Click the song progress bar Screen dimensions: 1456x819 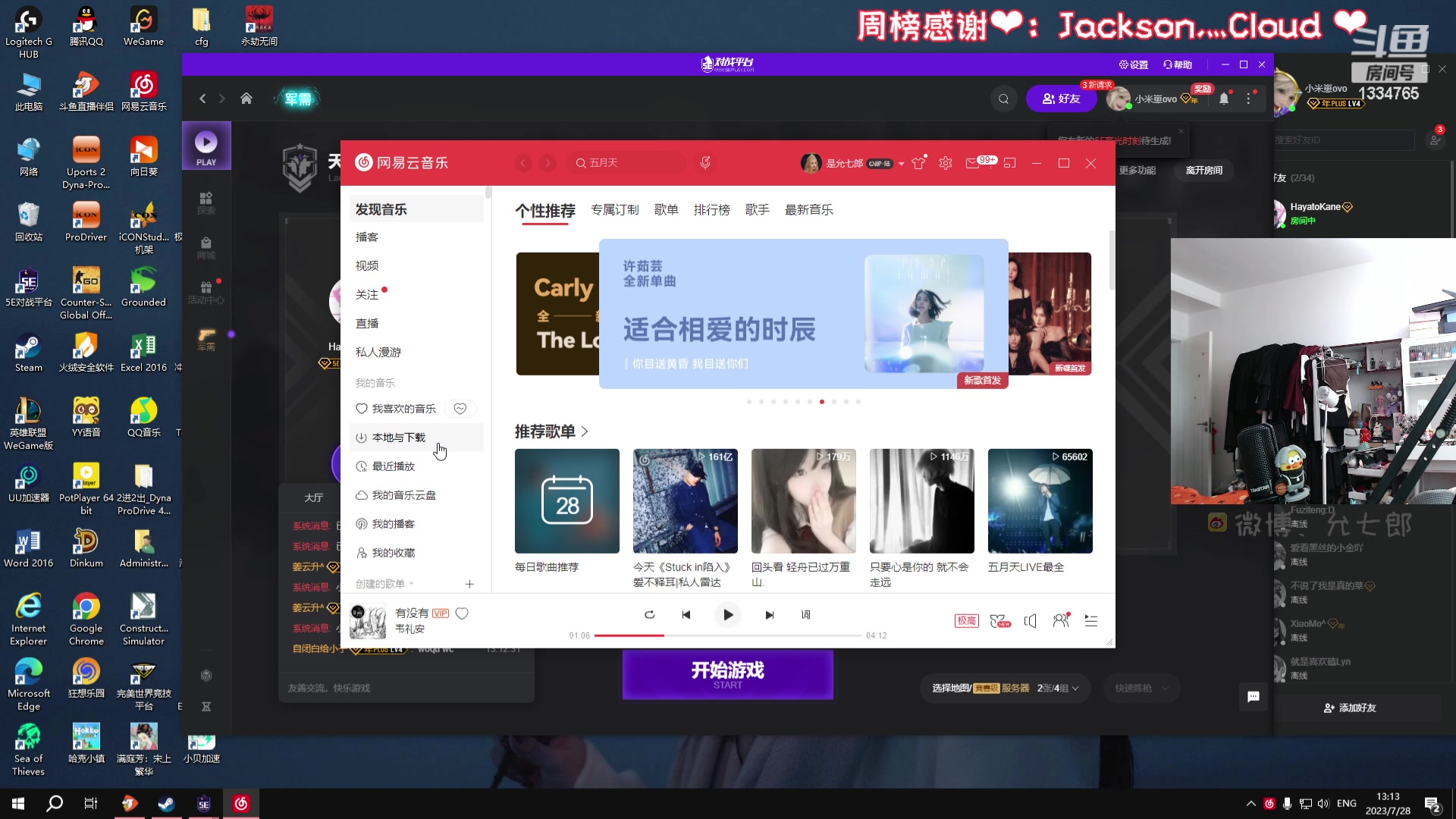point(727,635)
